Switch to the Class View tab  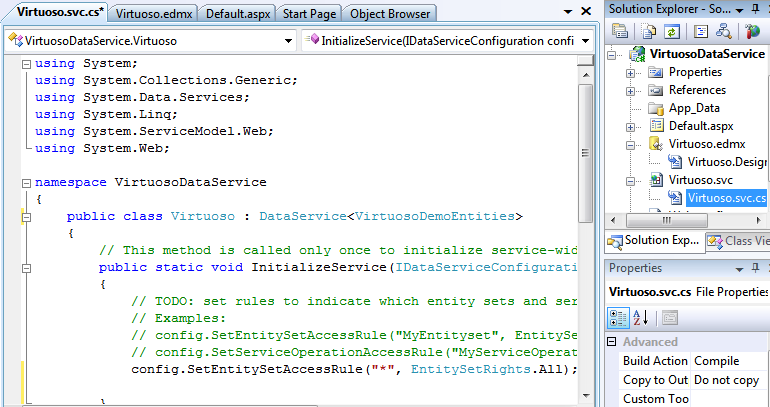point(738,241)
